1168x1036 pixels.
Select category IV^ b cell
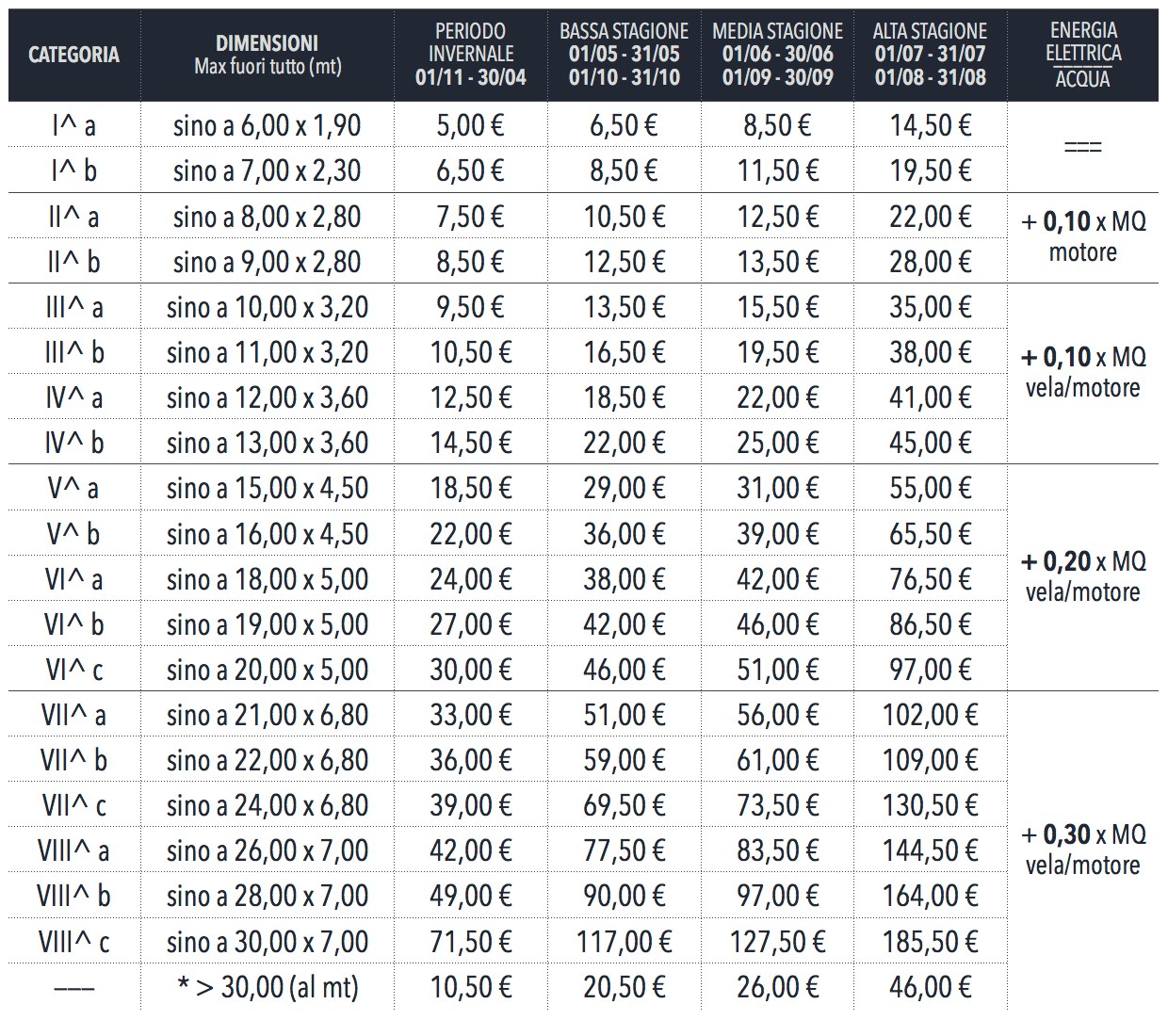[x=73, y=443]
